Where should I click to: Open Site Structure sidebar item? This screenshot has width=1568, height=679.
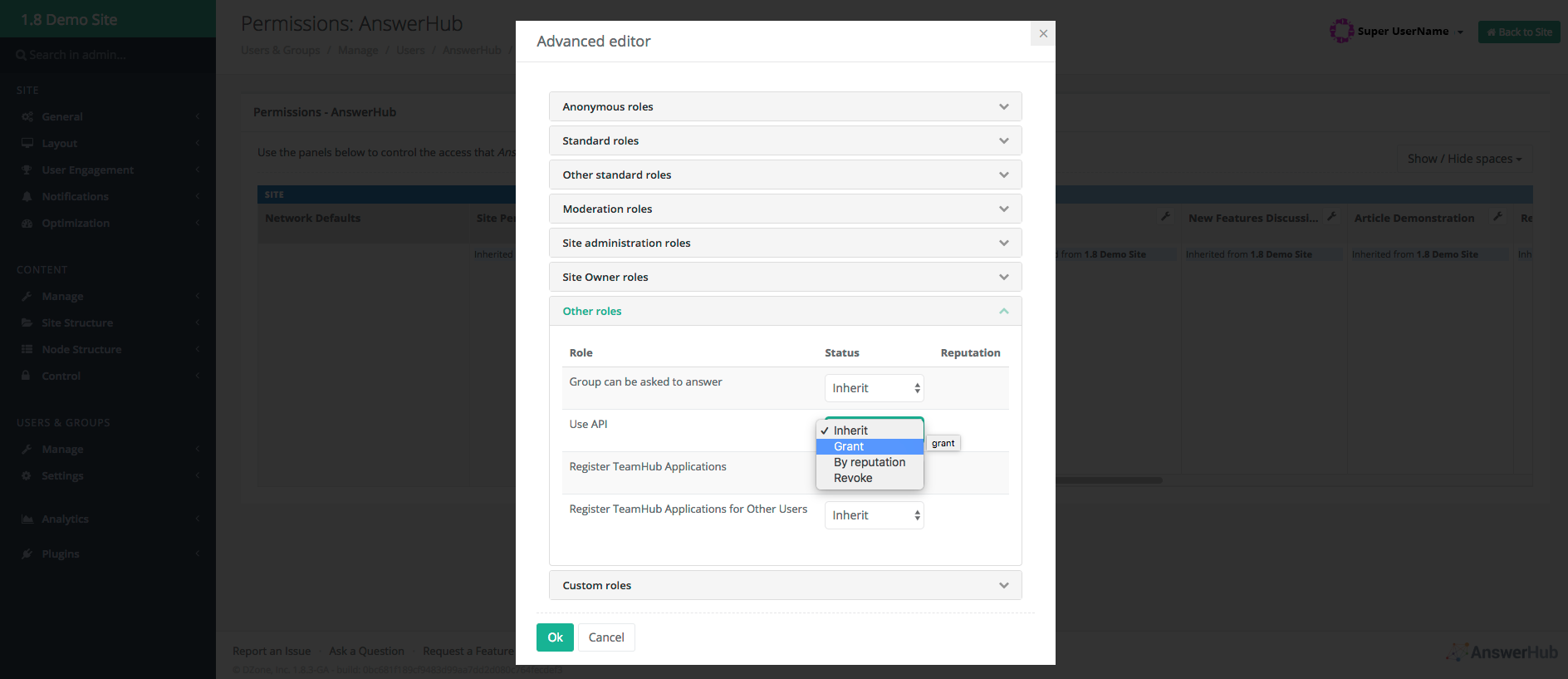(x=108, y=322)
